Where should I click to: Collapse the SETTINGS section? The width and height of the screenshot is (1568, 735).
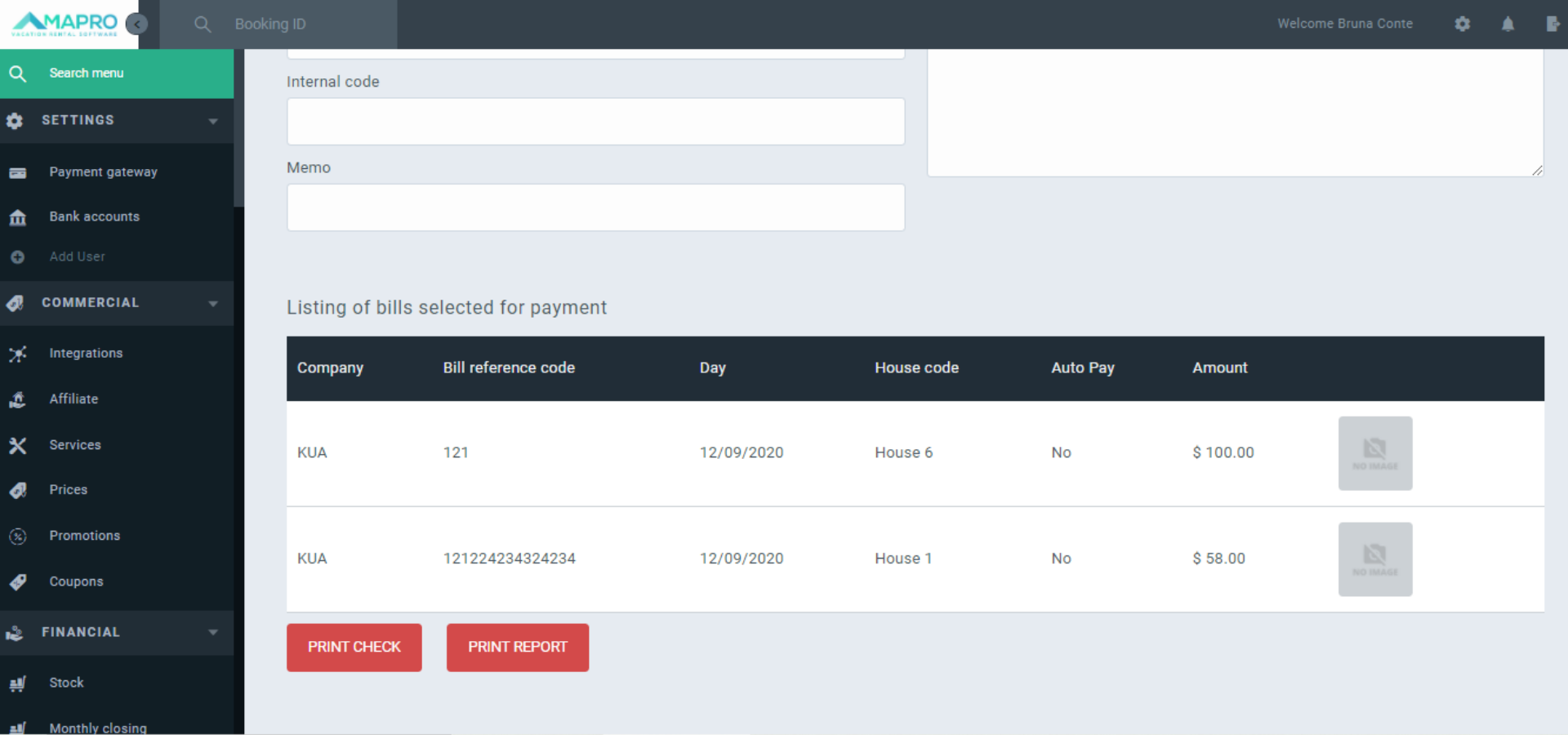(213, 121)
